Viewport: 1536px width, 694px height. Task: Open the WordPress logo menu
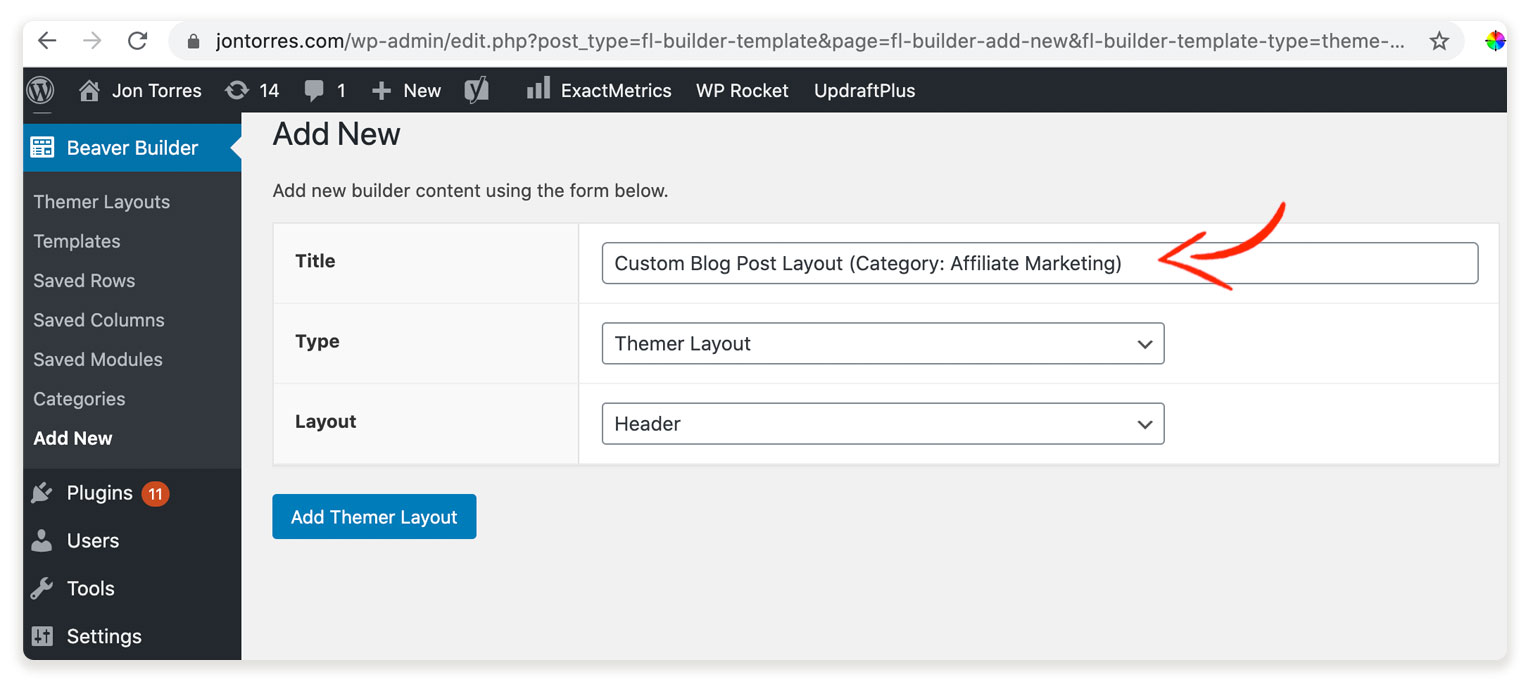click(41, 90)
